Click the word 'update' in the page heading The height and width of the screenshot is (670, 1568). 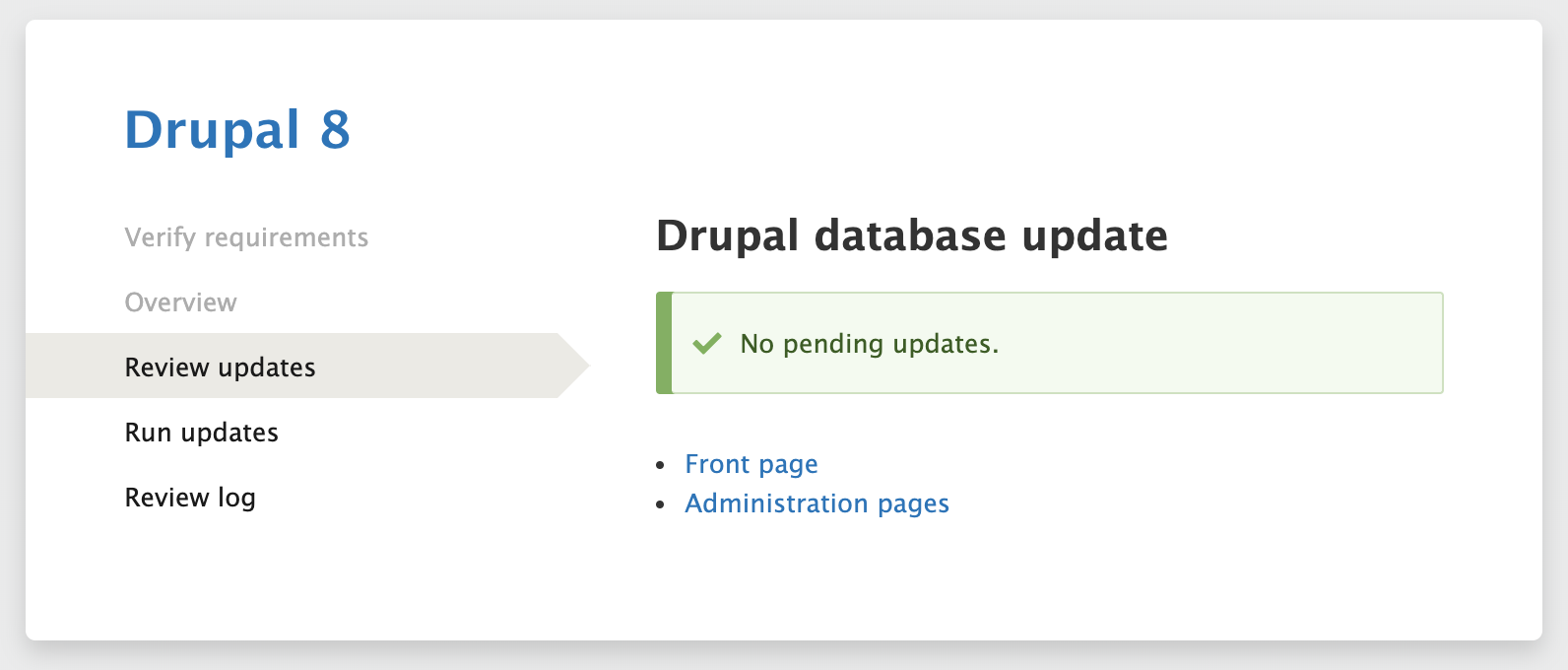[1094, 236]
